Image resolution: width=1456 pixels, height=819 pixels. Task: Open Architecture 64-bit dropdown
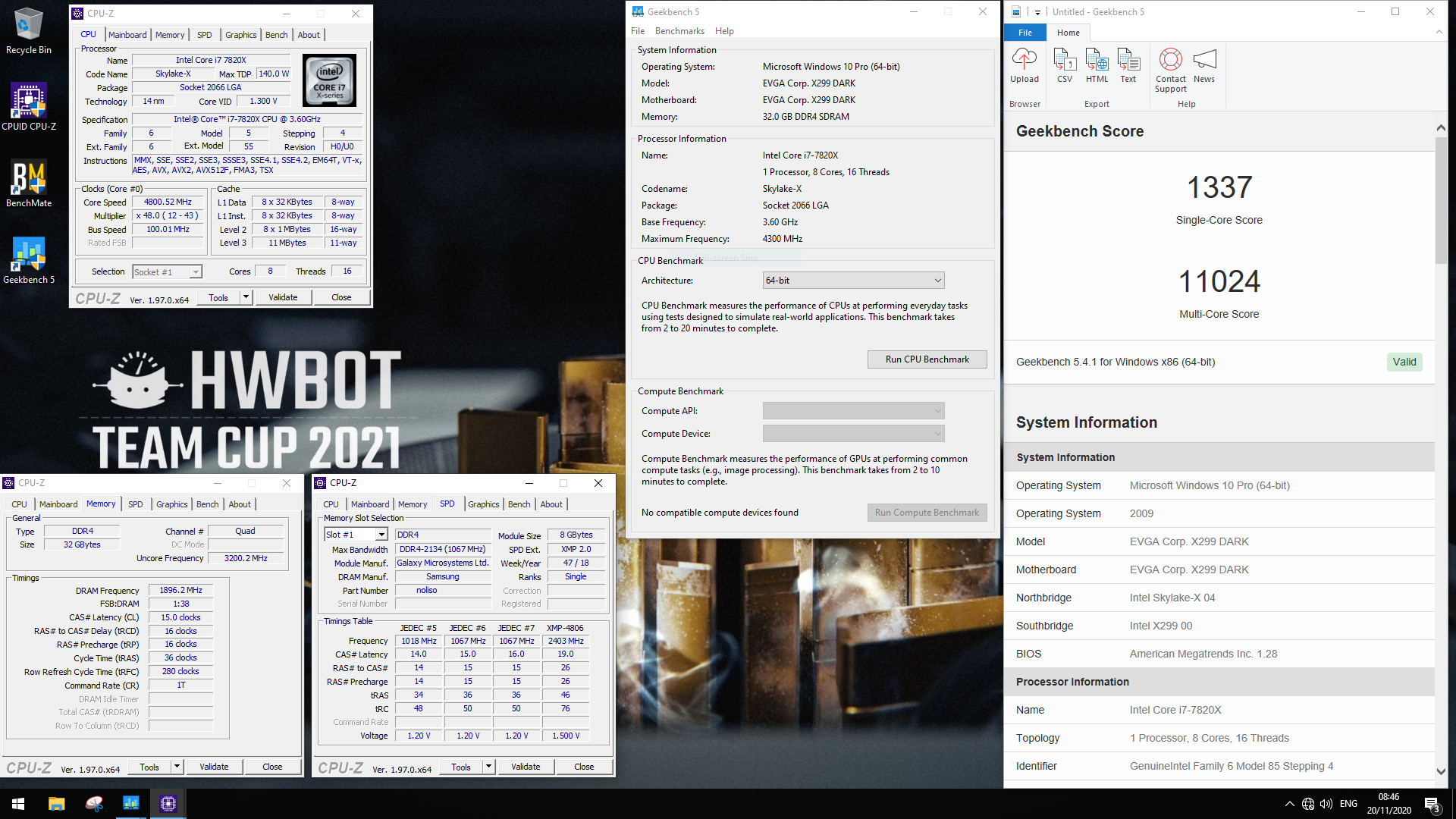853,281
